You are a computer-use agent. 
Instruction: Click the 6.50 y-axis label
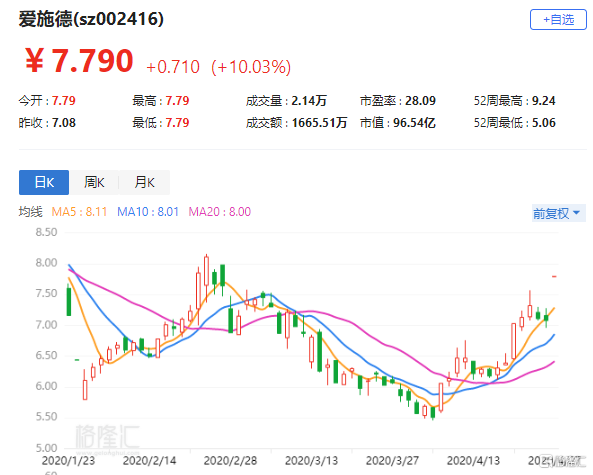(46, 355)
